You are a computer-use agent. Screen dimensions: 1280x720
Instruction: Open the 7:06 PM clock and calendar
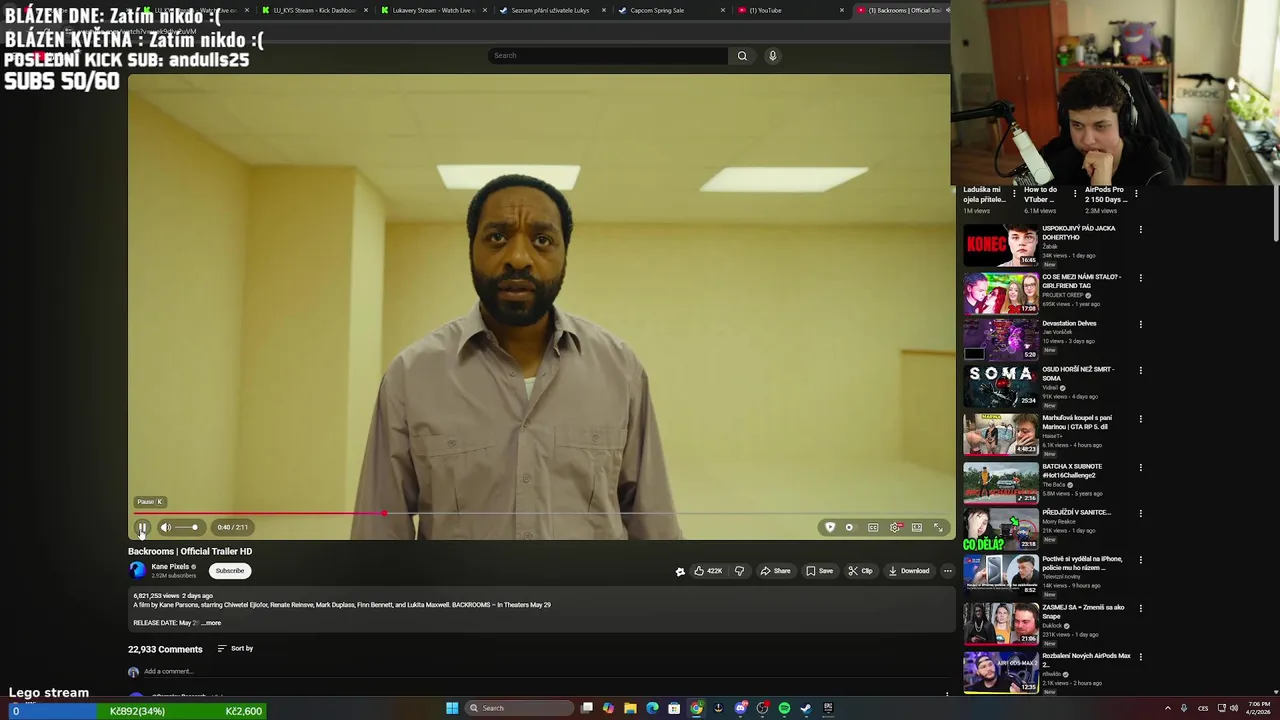click(1256, 708)
